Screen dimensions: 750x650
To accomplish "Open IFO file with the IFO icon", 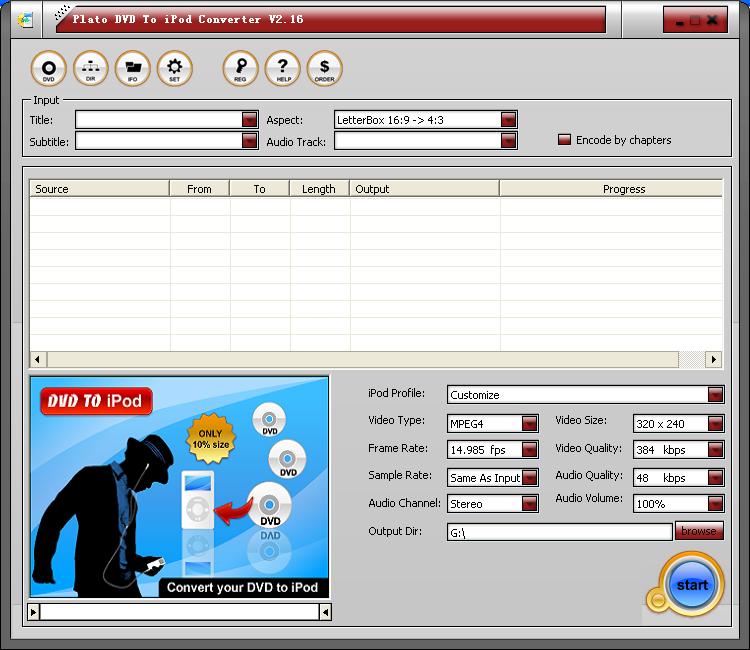I will pyautogui.click(x=132, y=68).
